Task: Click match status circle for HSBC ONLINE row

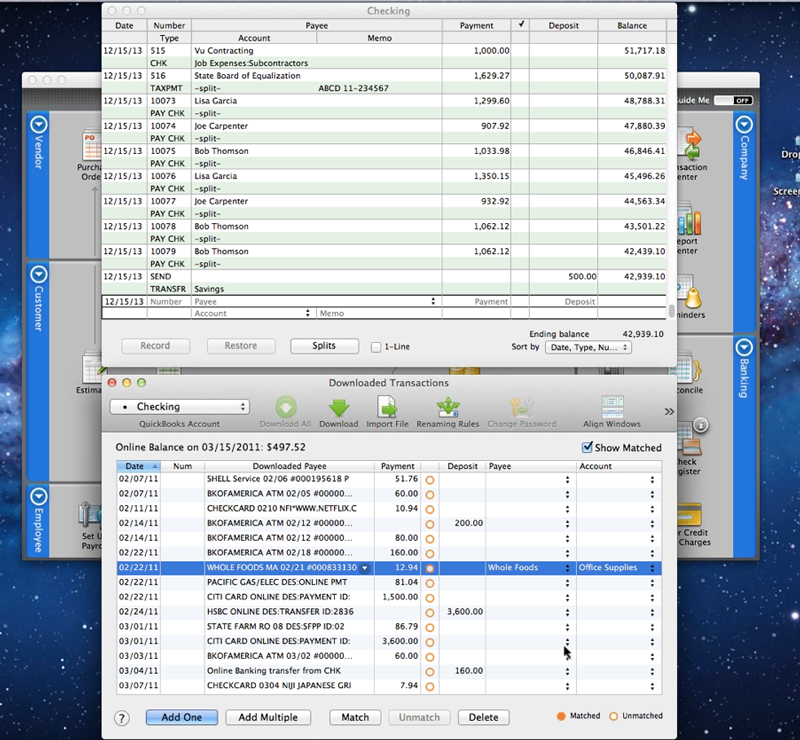Action: point(430,613)
